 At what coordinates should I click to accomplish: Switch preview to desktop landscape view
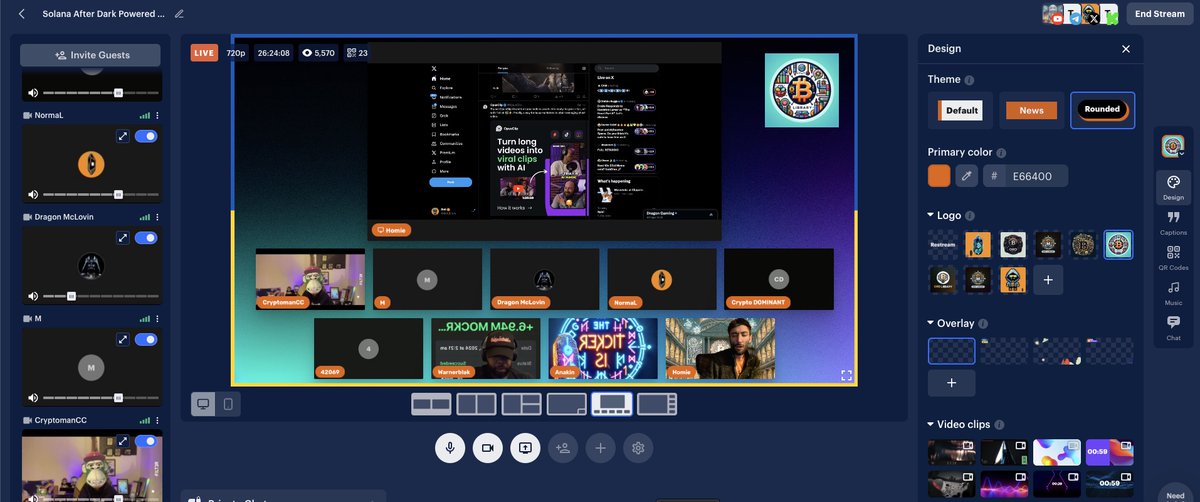(x=204, y=404)
